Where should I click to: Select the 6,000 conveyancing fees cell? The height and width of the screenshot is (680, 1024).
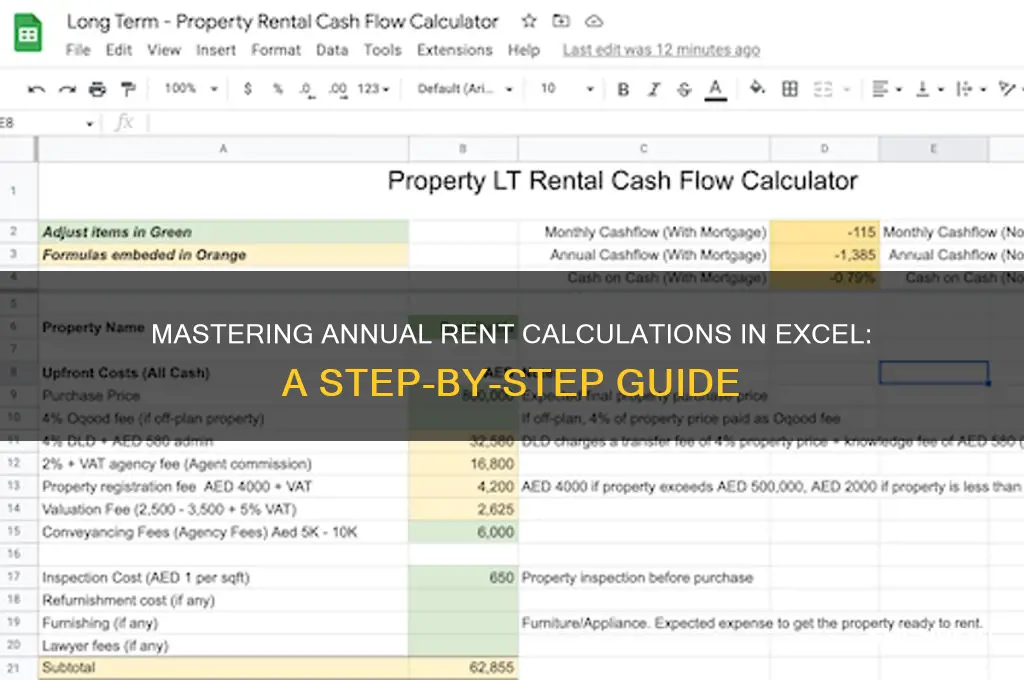click(463, 532)
